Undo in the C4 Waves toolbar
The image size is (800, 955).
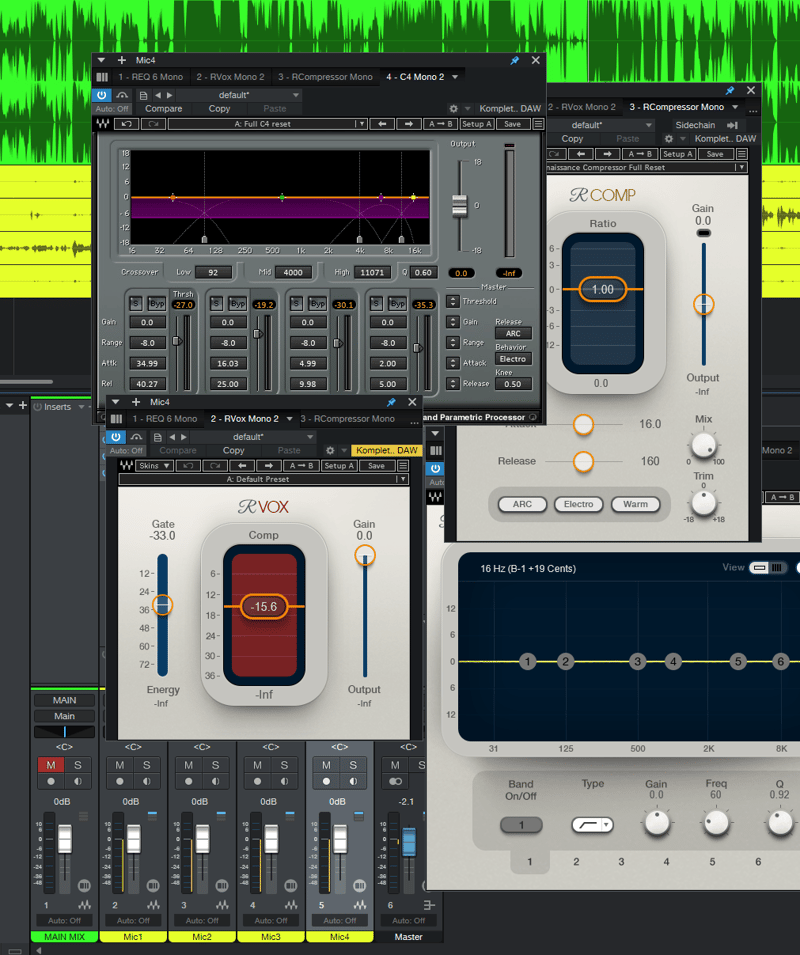126,124
